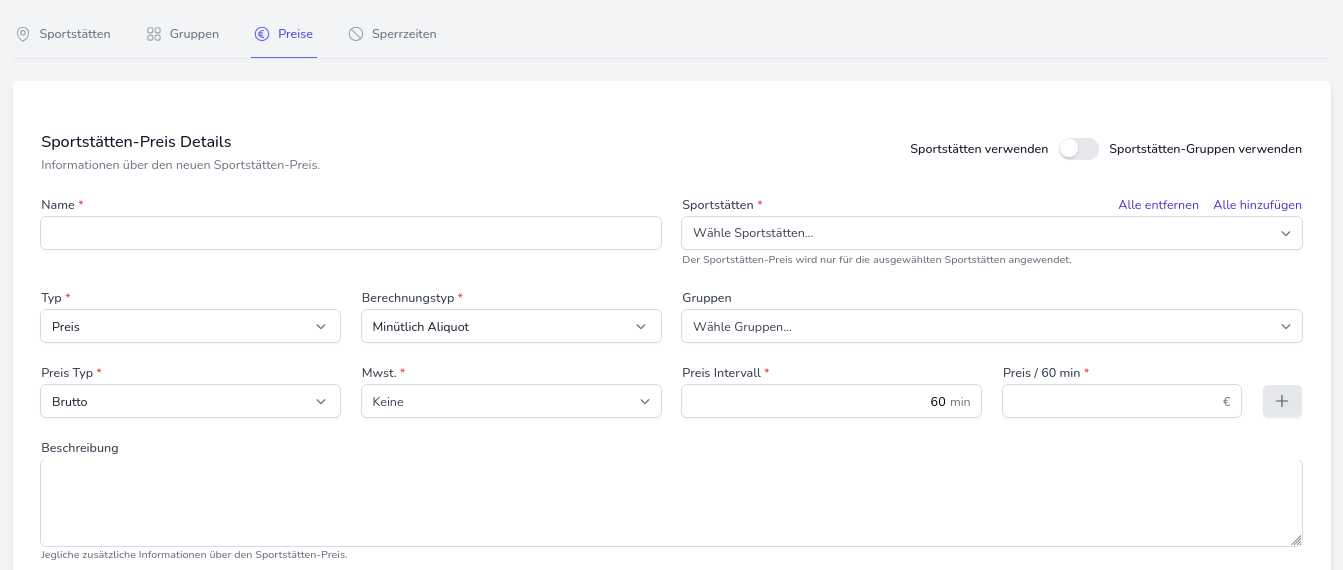
Task: Open the Mwst. dropdown showing Keine
Action: 510,401
